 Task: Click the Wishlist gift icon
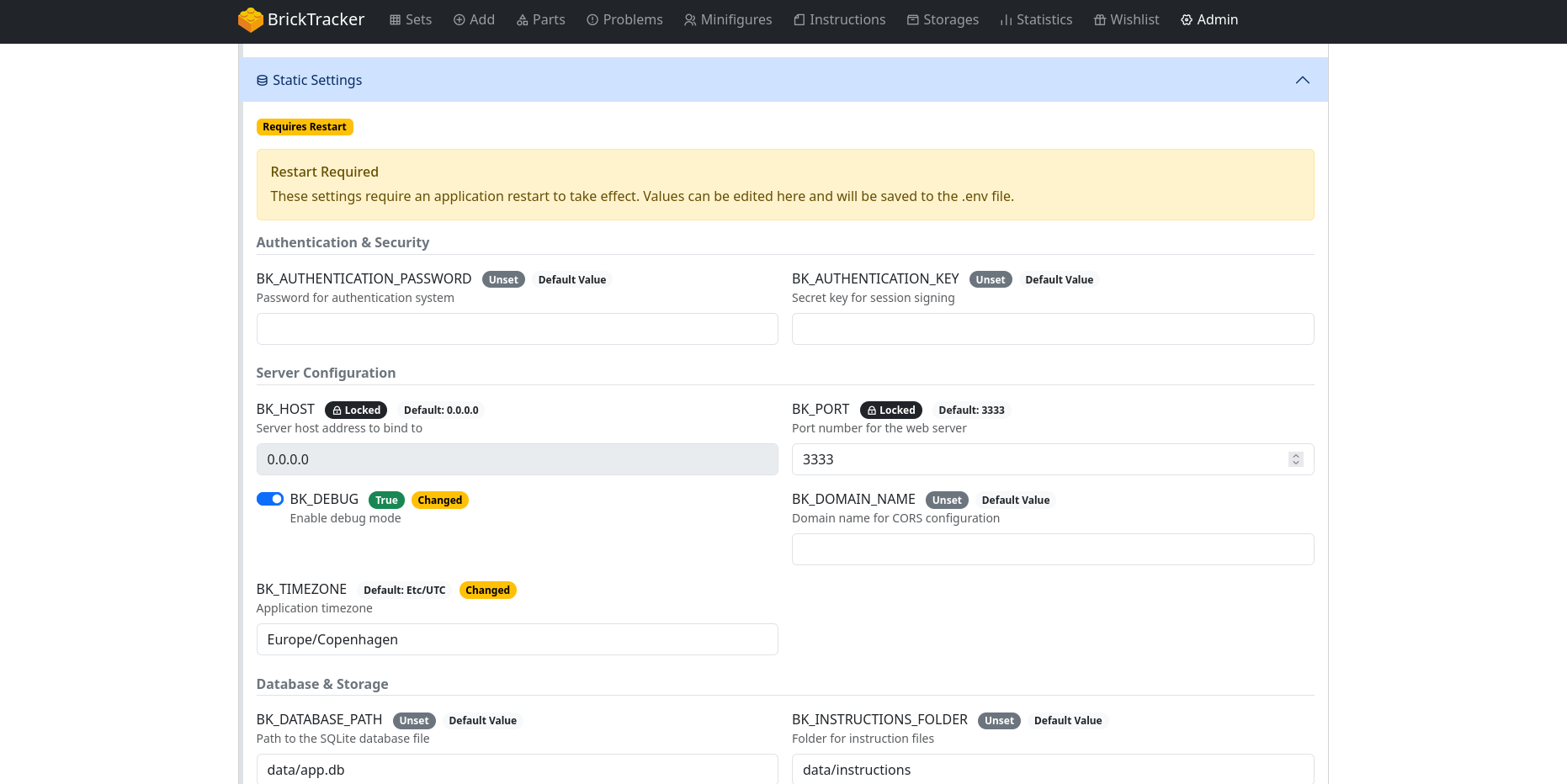(1099, 20)
